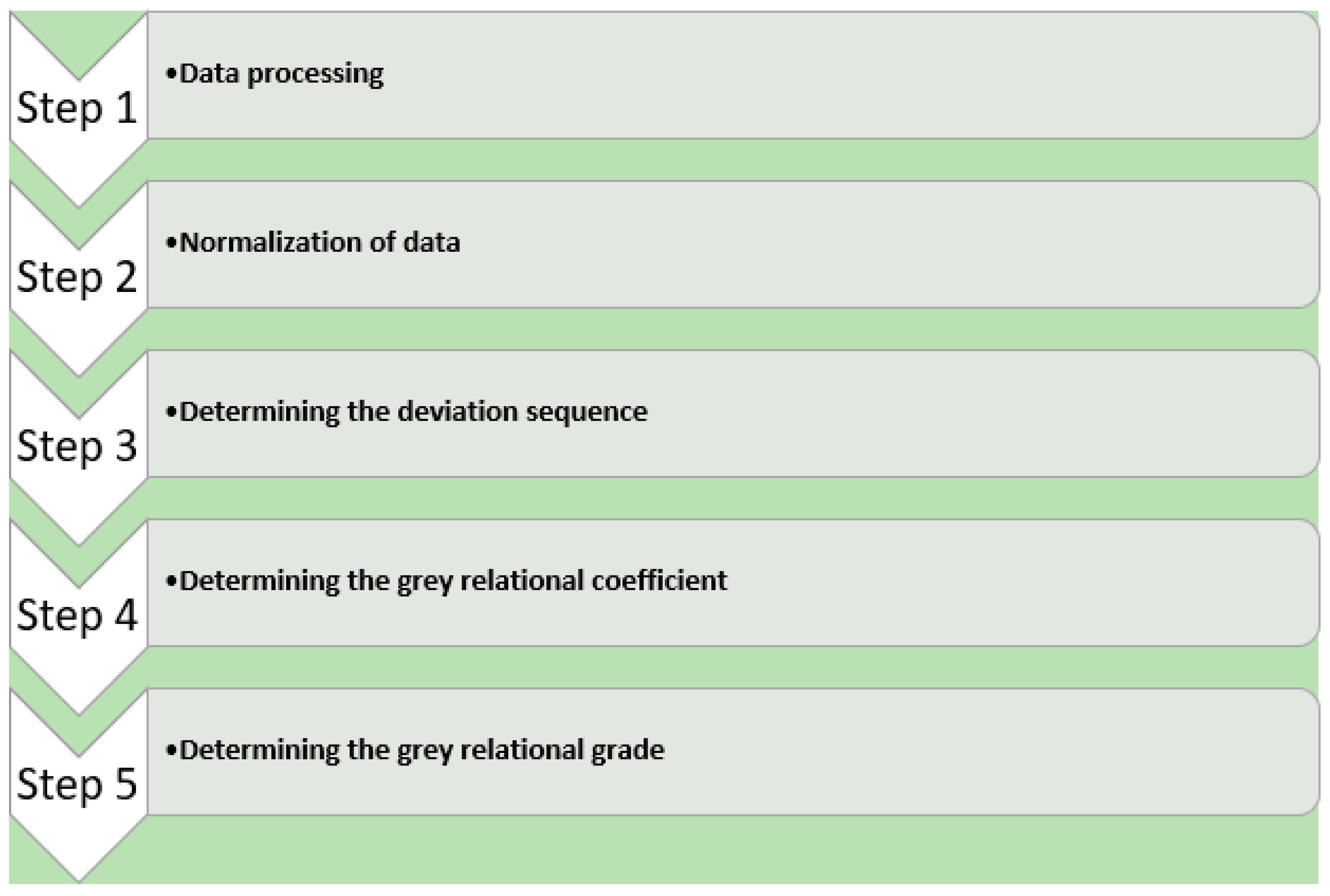Click the white arrow point below Step 5
This screenshot has height=896, width=1330.
tap(78, 857)
